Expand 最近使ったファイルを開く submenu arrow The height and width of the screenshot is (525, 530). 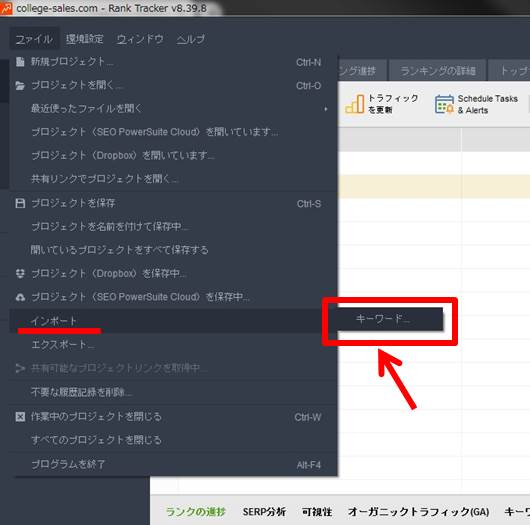(x=326, y=109)
